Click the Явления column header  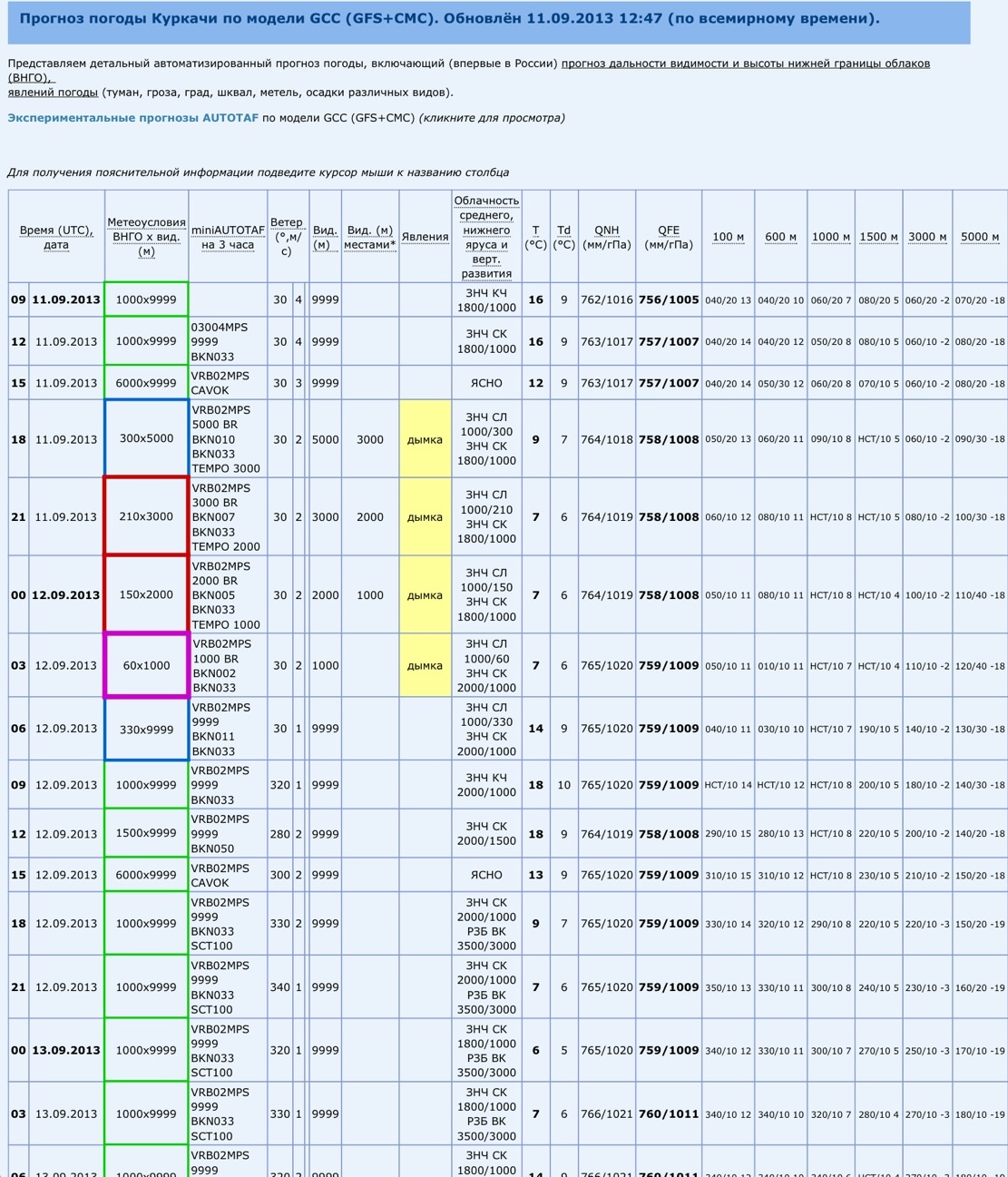425,237
